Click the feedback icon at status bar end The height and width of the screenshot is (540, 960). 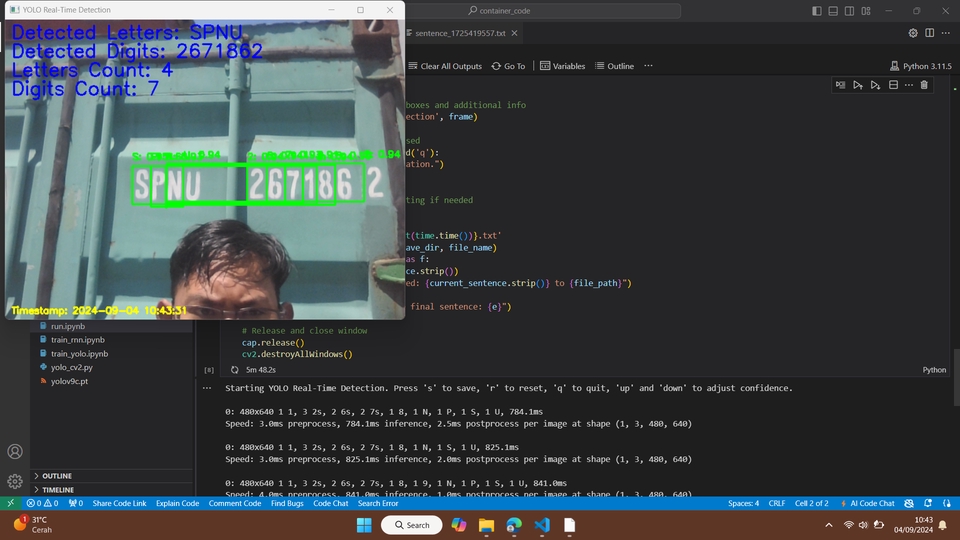947,503
